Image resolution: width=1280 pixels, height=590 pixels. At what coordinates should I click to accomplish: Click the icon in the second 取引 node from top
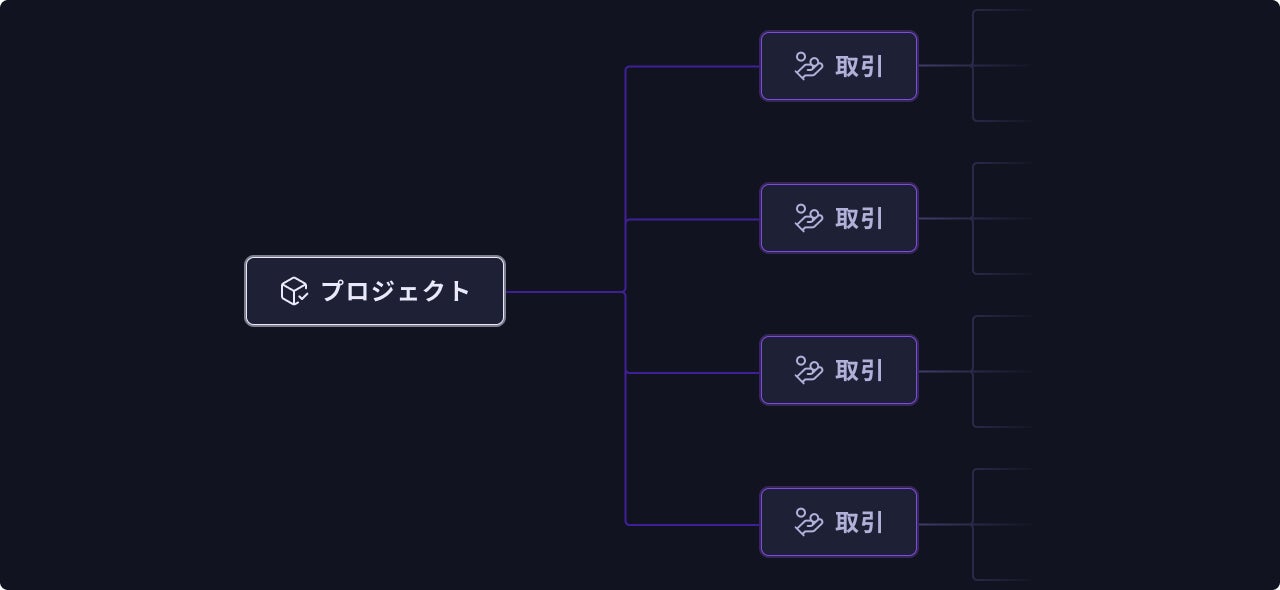(808, 218)
